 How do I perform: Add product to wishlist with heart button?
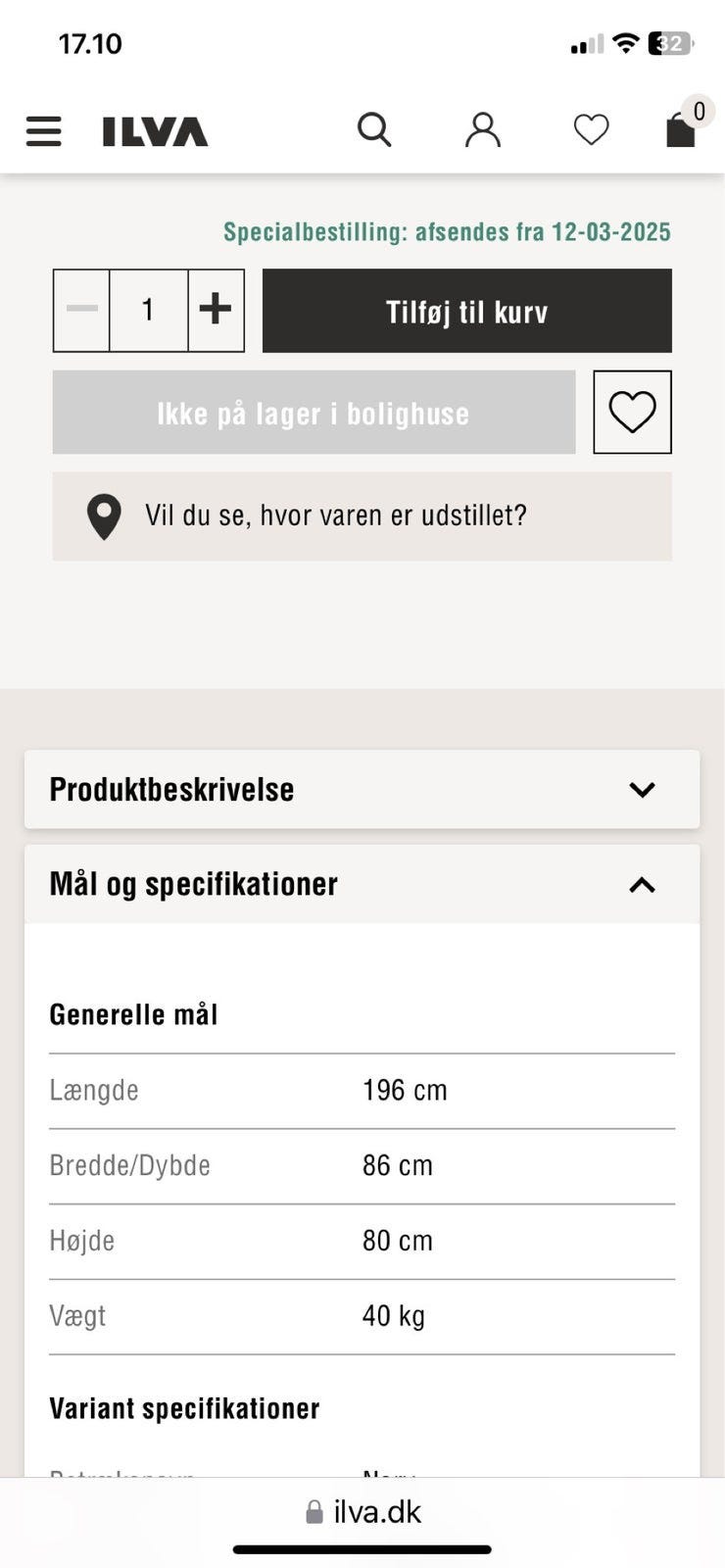(632, 413)
